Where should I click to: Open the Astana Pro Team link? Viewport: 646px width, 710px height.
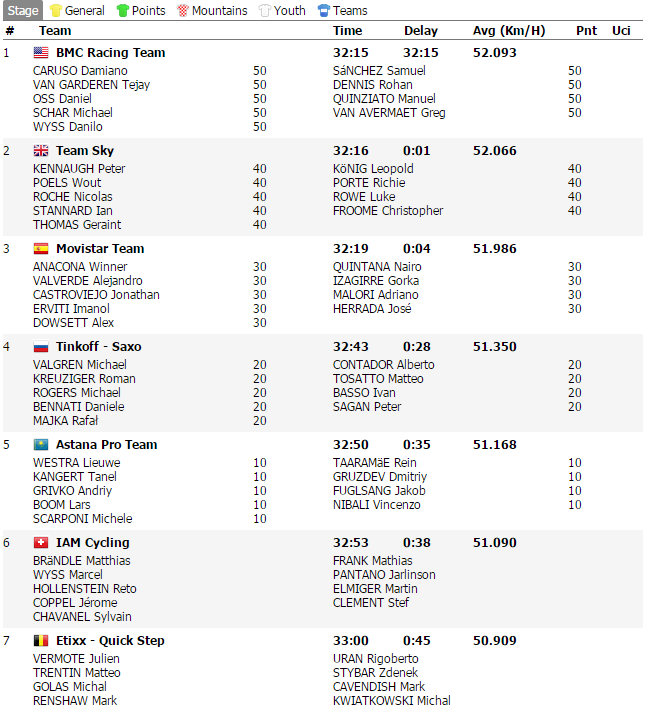(x=106, y=445)
